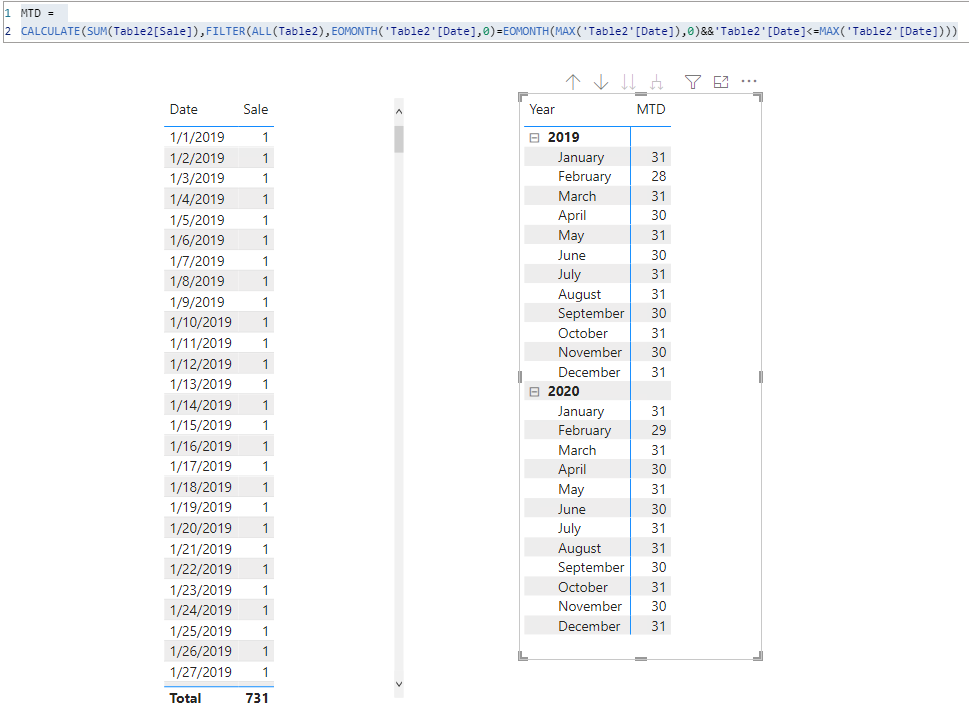Select September under 2019
Screen dimensions: 969x712
click(x=591, y=313)
